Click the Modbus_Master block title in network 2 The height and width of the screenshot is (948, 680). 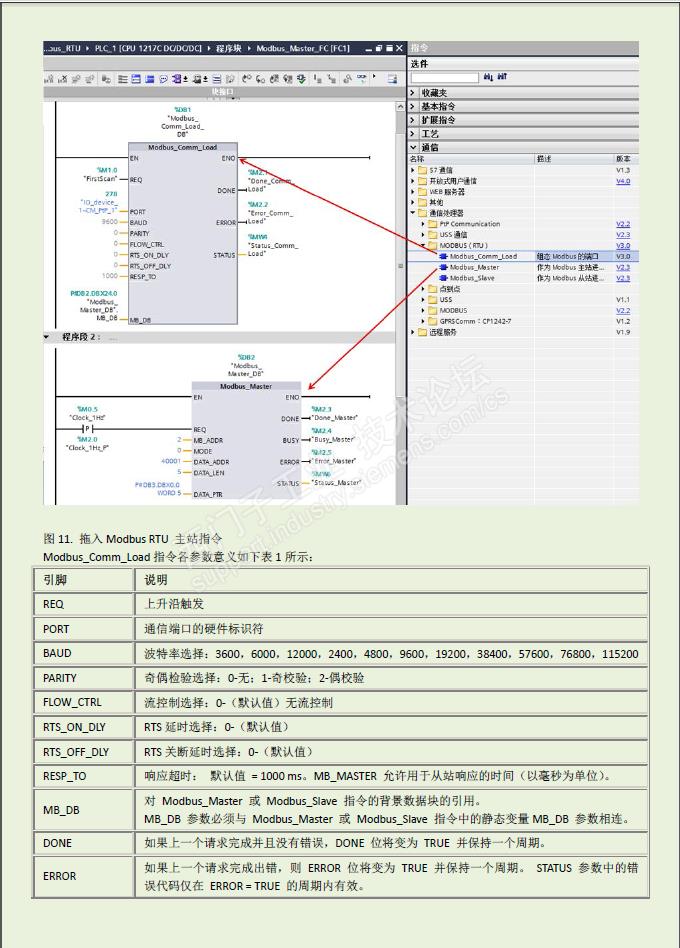(245, 386)
